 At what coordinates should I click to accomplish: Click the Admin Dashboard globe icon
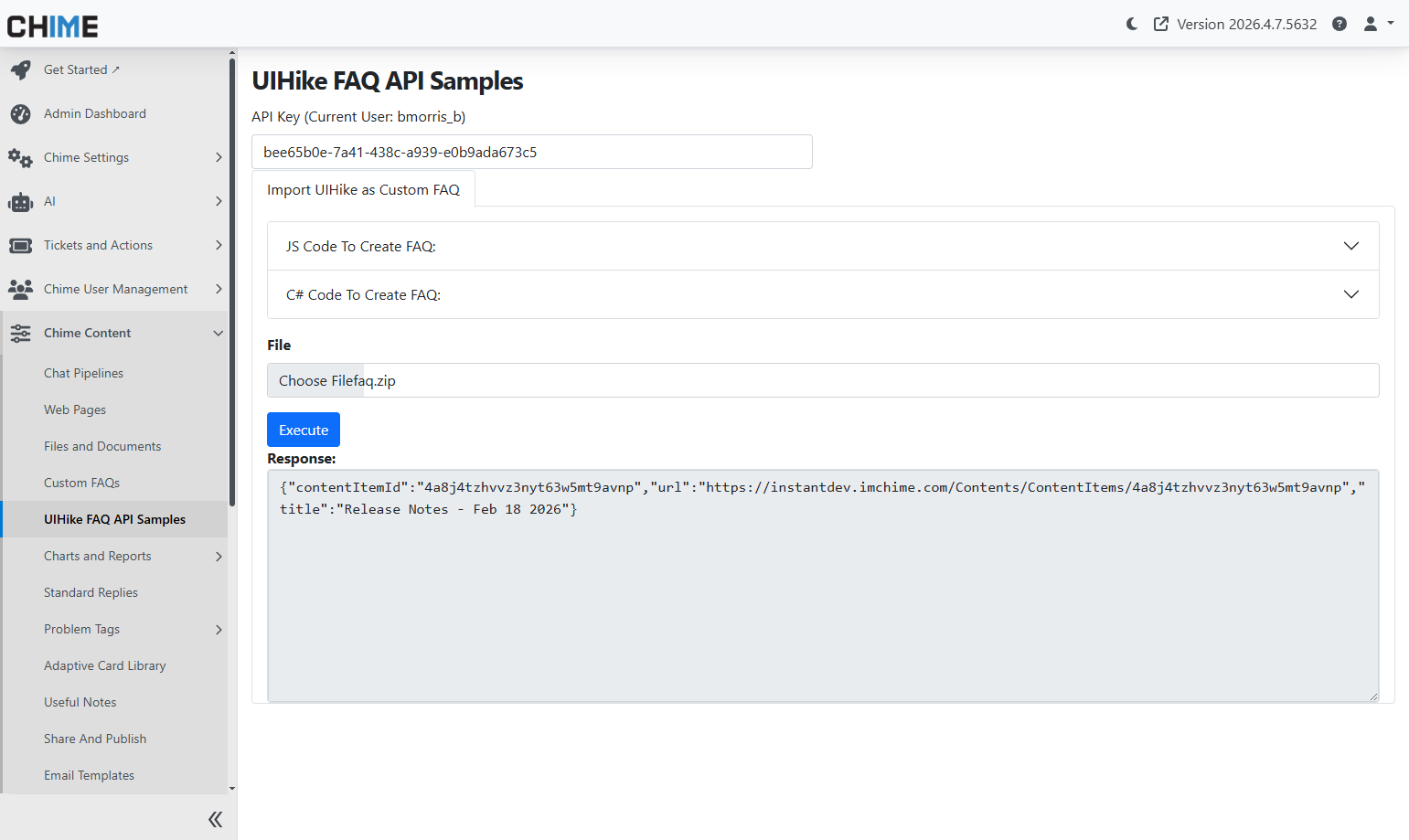(20, 113)
